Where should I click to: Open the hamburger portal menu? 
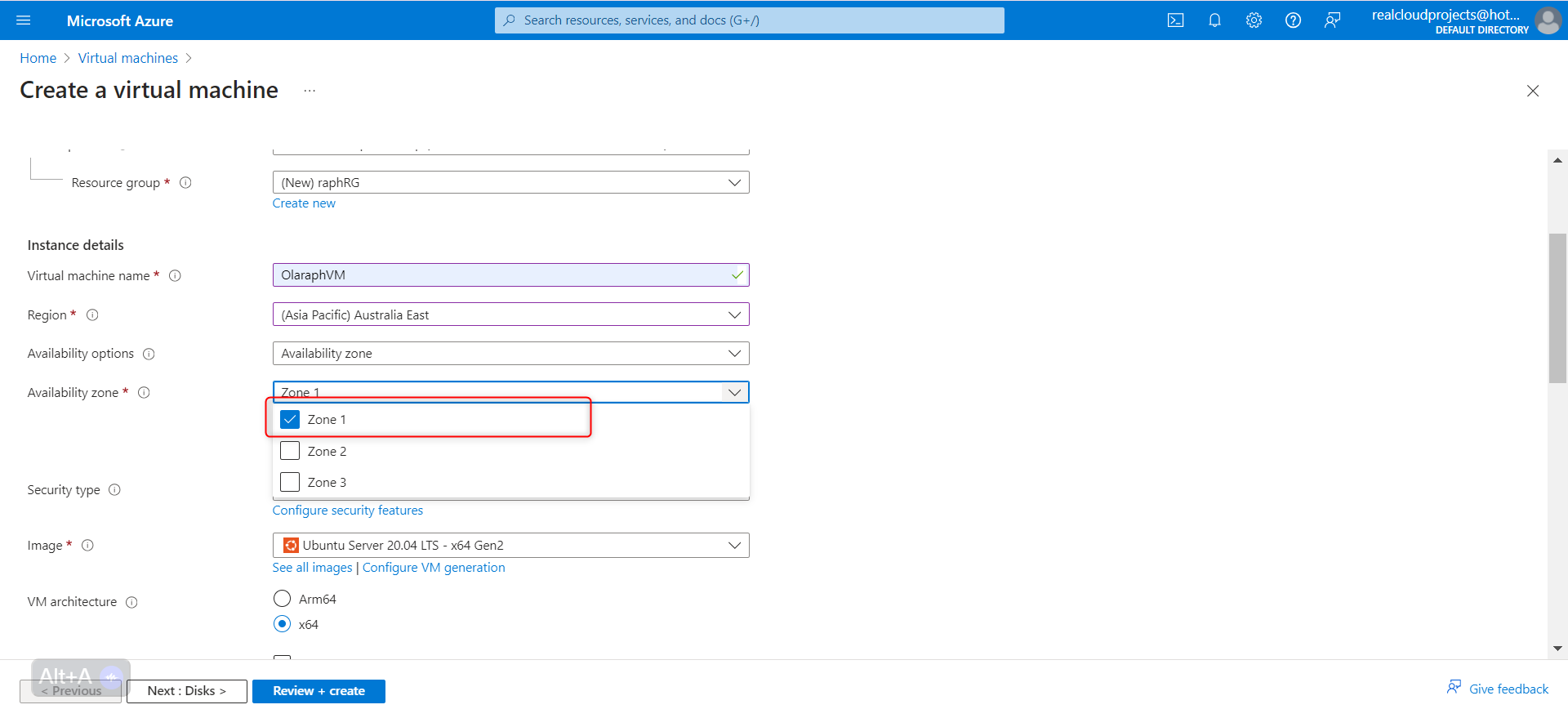pyautogui.click(x=24, y=20)
